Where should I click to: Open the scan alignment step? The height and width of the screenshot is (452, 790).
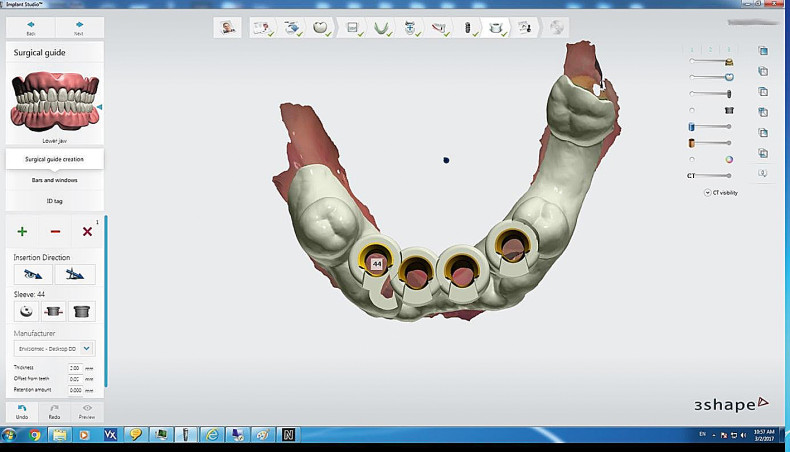coord(410,28)
